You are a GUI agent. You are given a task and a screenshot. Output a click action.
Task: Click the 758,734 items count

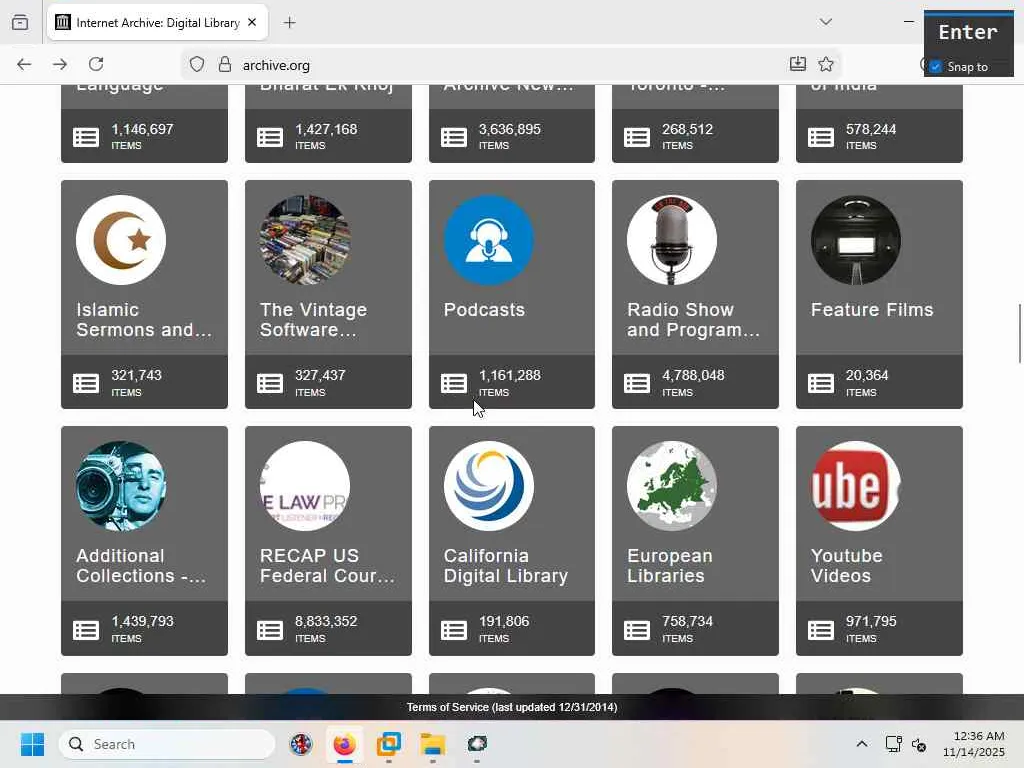[x=687, y=621]
